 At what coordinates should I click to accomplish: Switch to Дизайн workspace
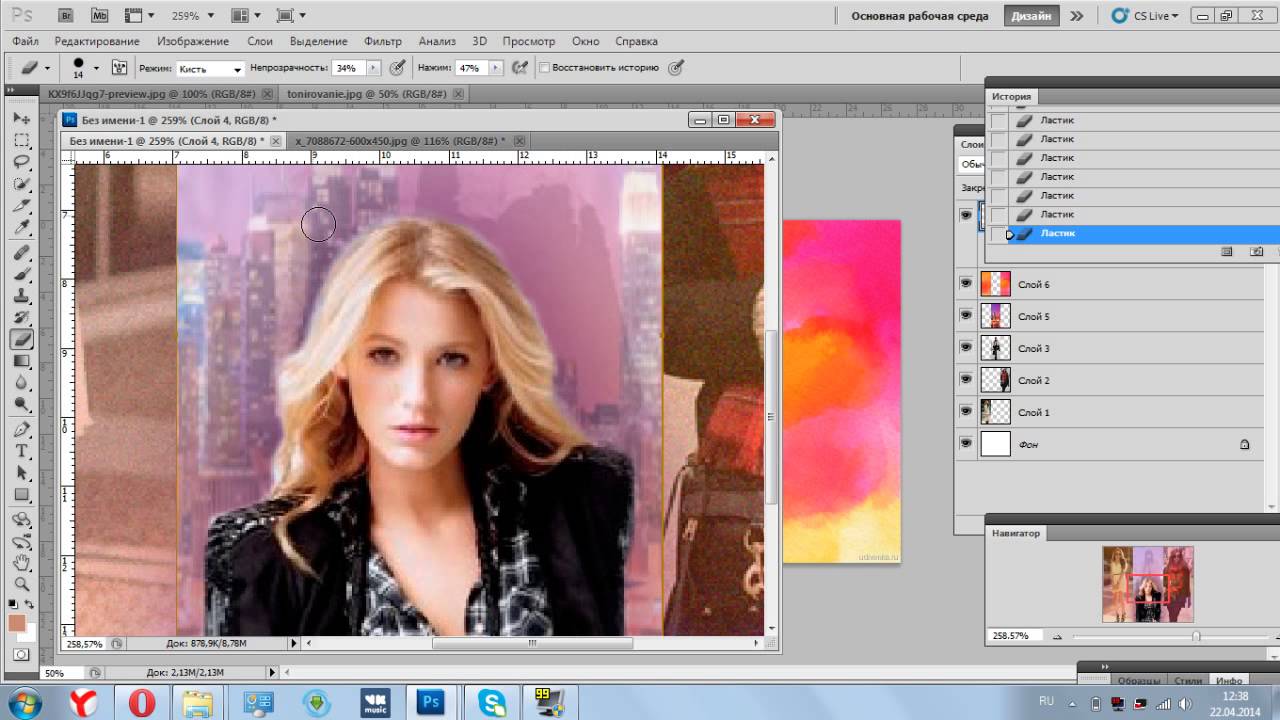(1031, 16)
